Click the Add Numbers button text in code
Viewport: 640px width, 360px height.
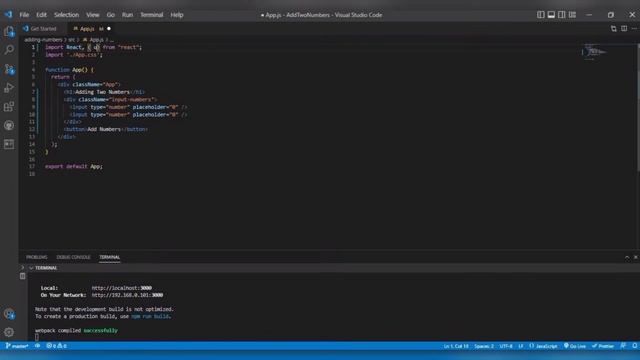coord(104,129)
